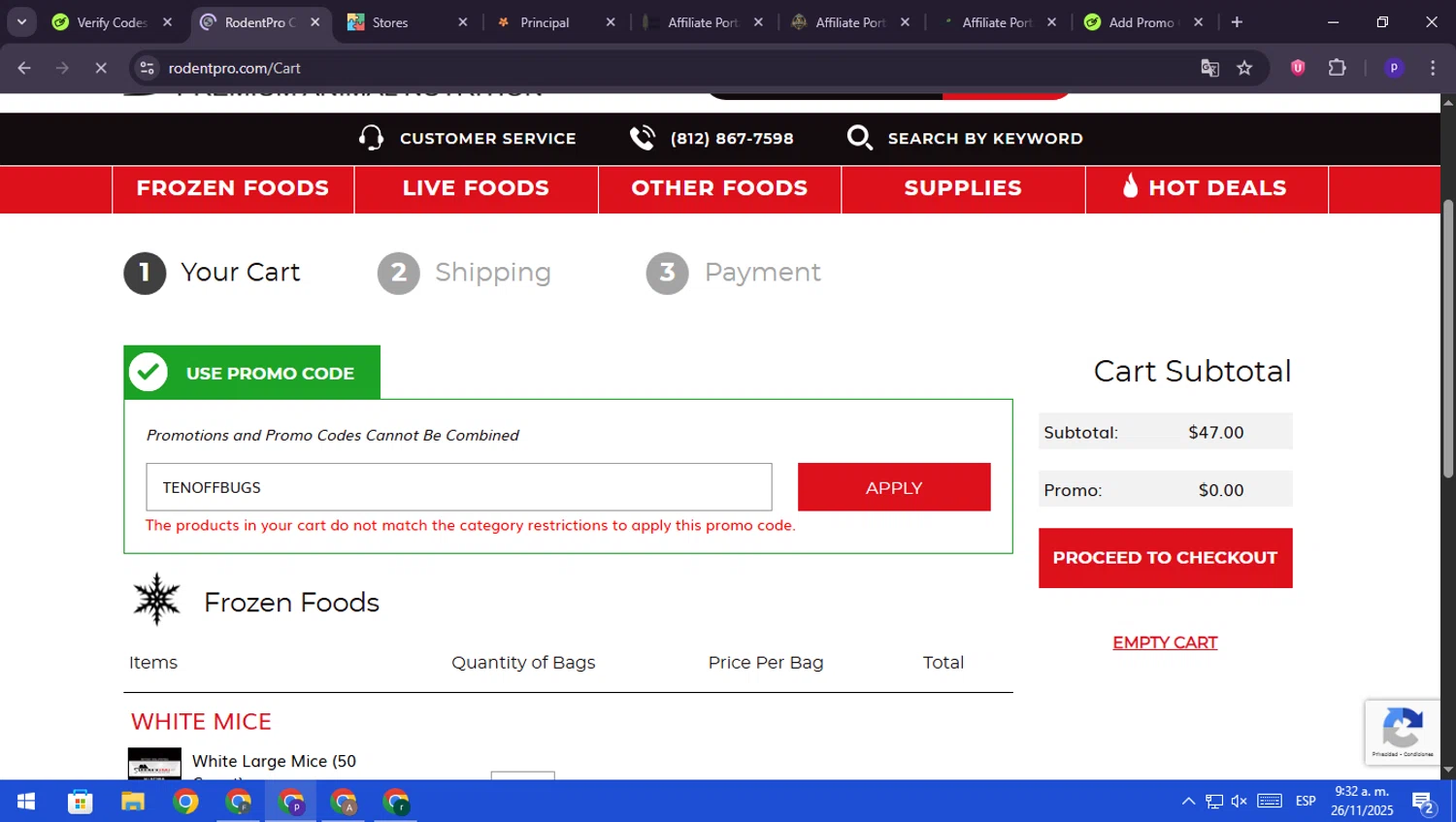Viewport: 1456px width, 822px height.
Task: Click Search By Keyword
Action: click(985, 139)
